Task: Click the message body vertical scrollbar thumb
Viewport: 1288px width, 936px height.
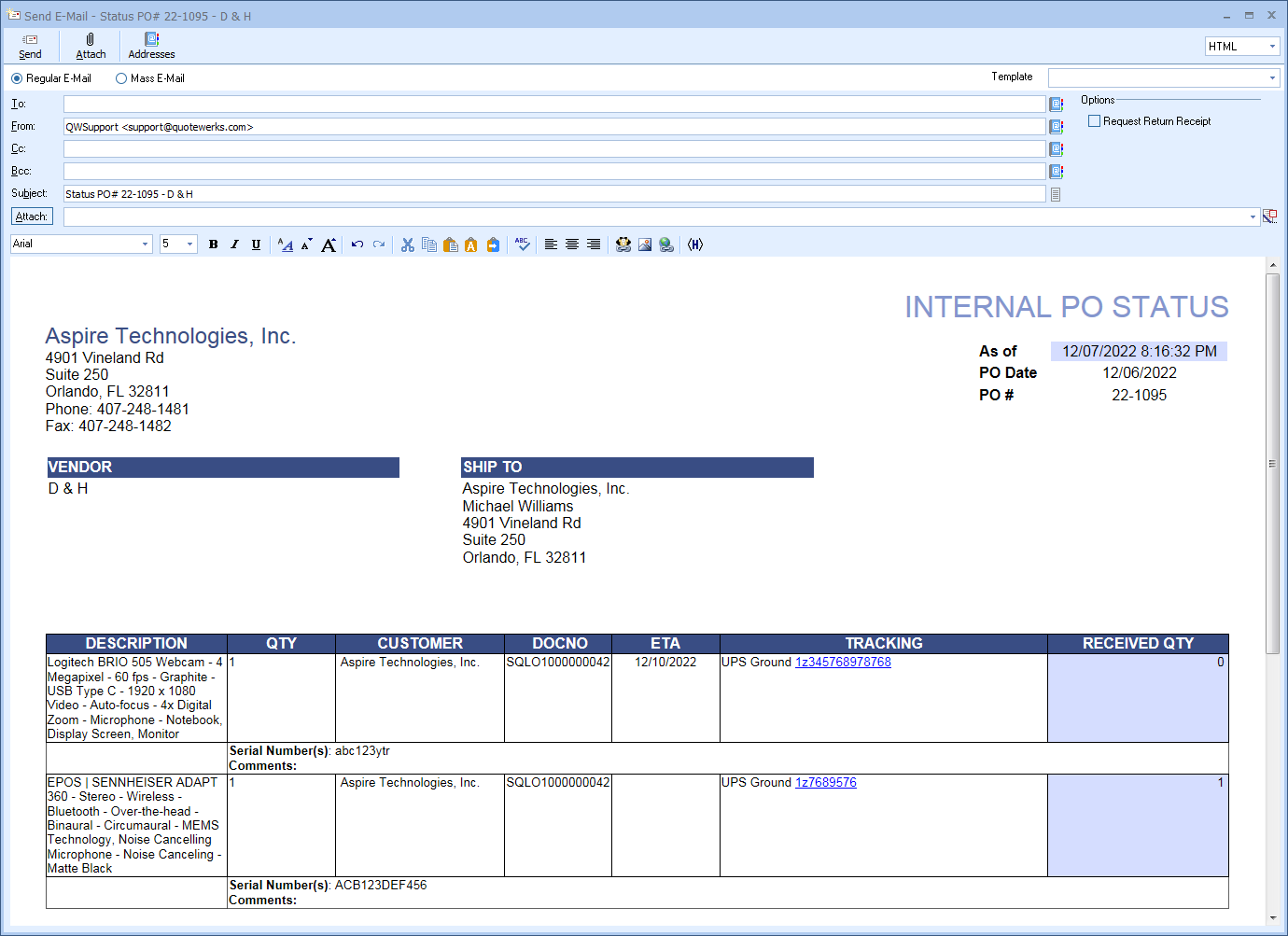Action: (x=1272, y=463)
